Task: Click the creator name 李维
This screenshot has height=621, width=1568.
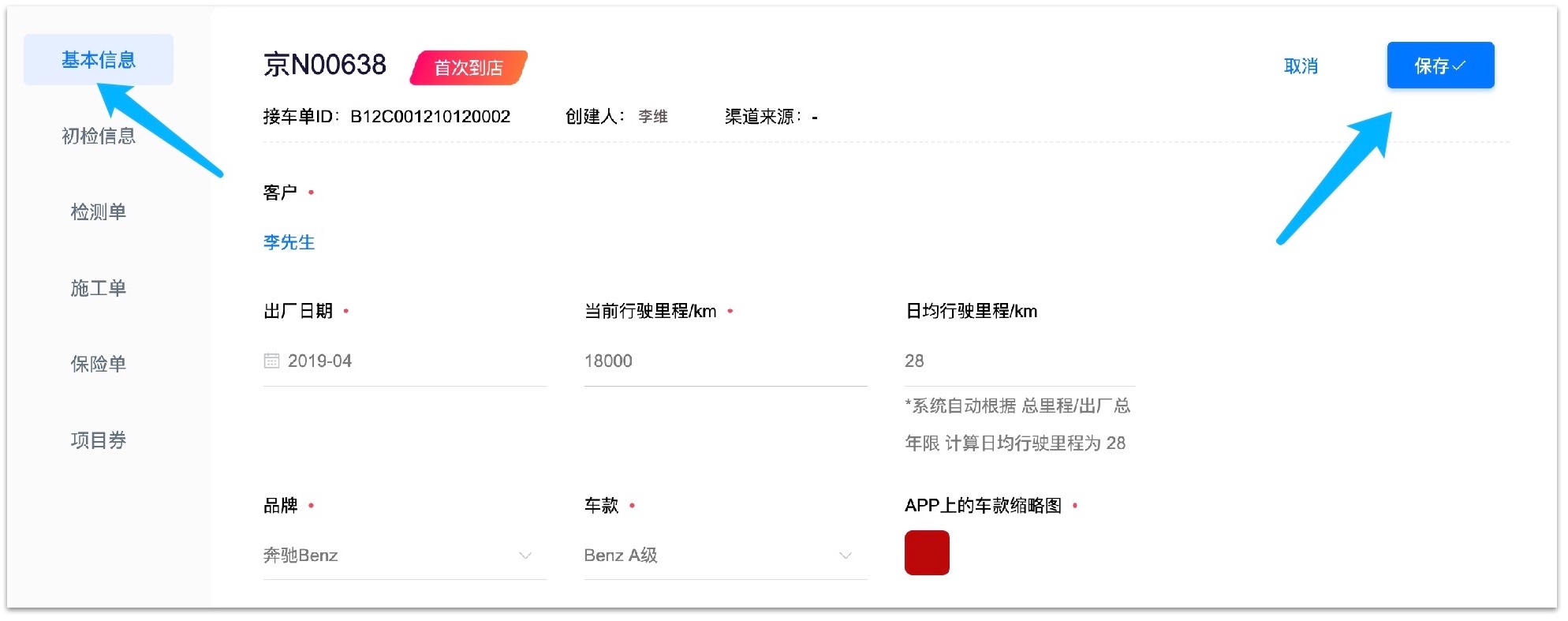Action: [652, 117]
